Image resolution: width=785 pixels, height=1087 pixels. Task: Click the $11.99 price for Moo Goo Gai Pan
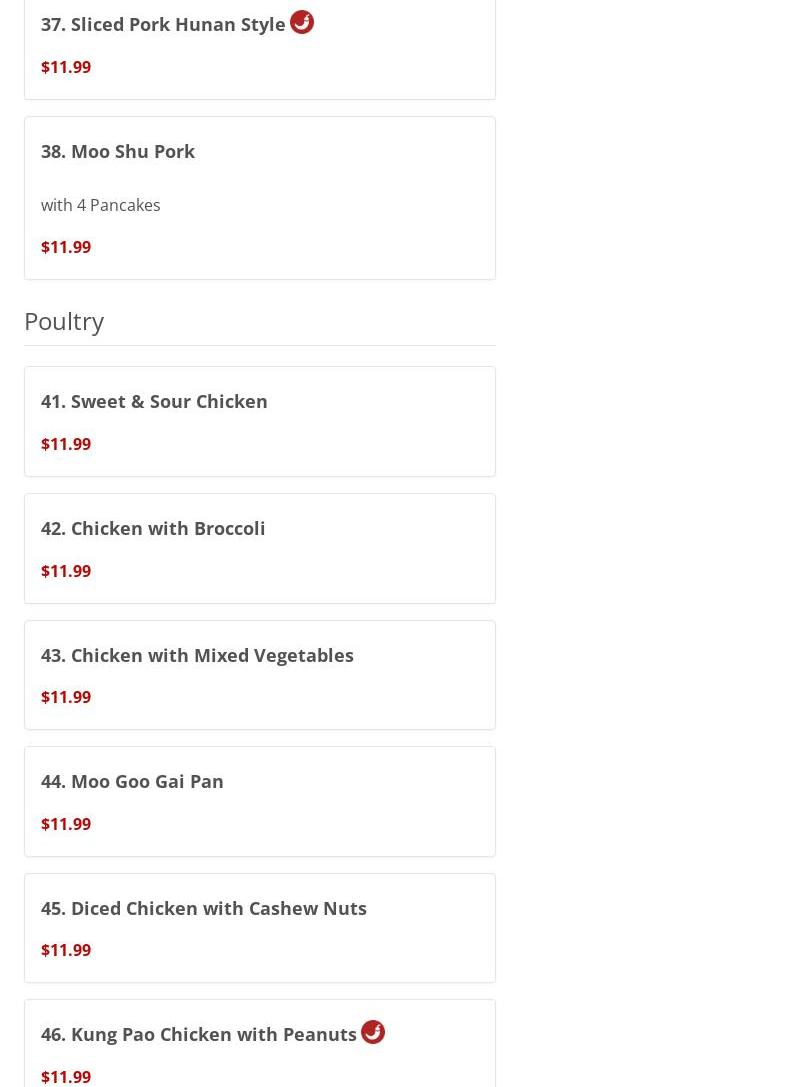[x=66, y=824]
